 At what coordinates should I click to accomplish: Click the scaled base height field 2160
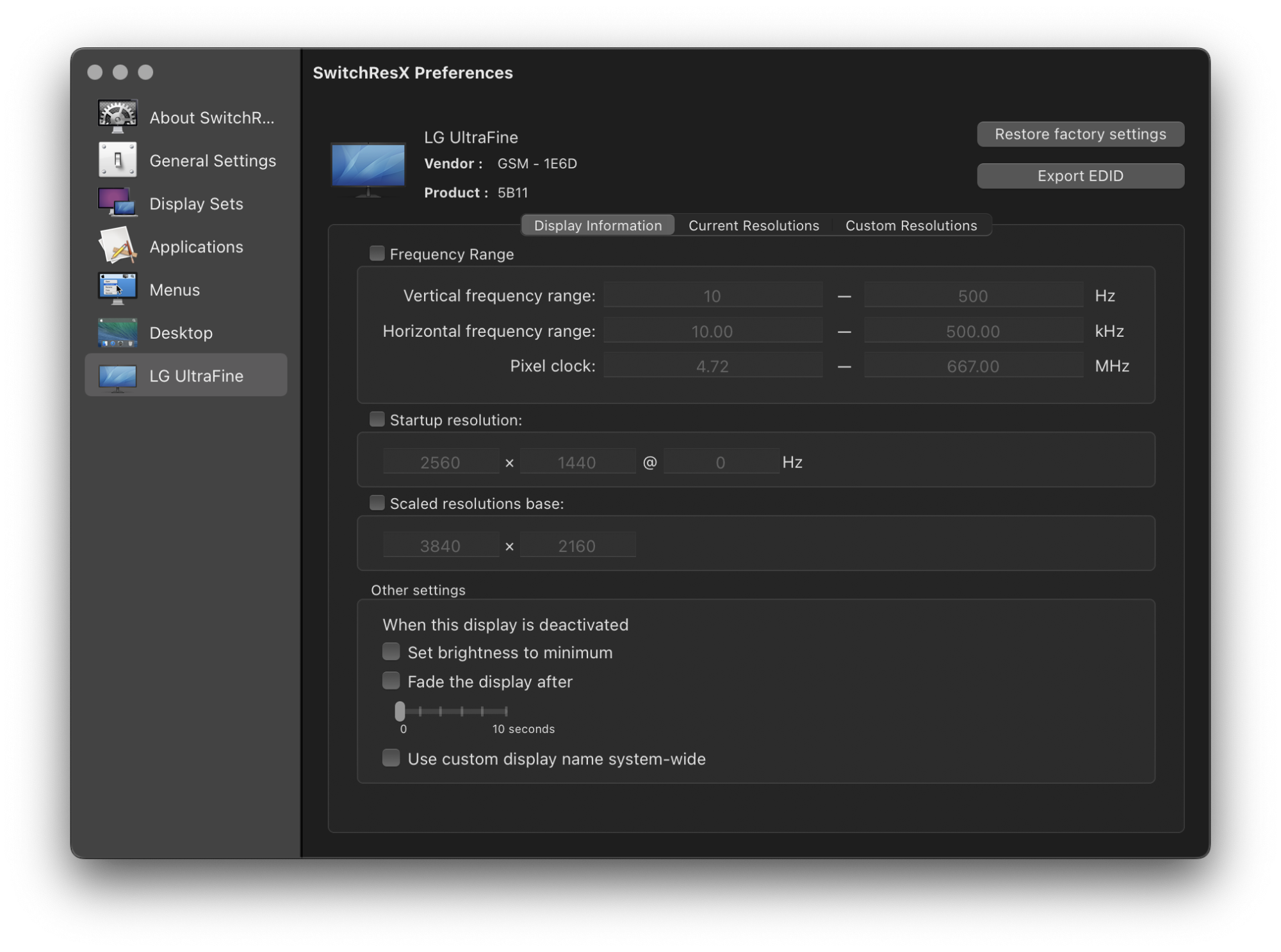(x=577, y=546)
